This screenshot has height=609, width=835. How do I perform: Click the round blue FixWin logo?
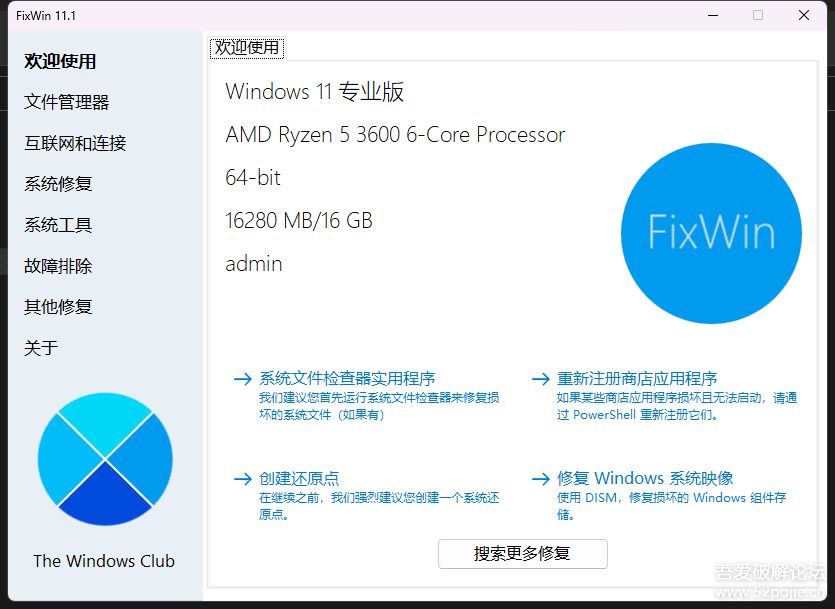pyautogui.click(x=711, y=233)
